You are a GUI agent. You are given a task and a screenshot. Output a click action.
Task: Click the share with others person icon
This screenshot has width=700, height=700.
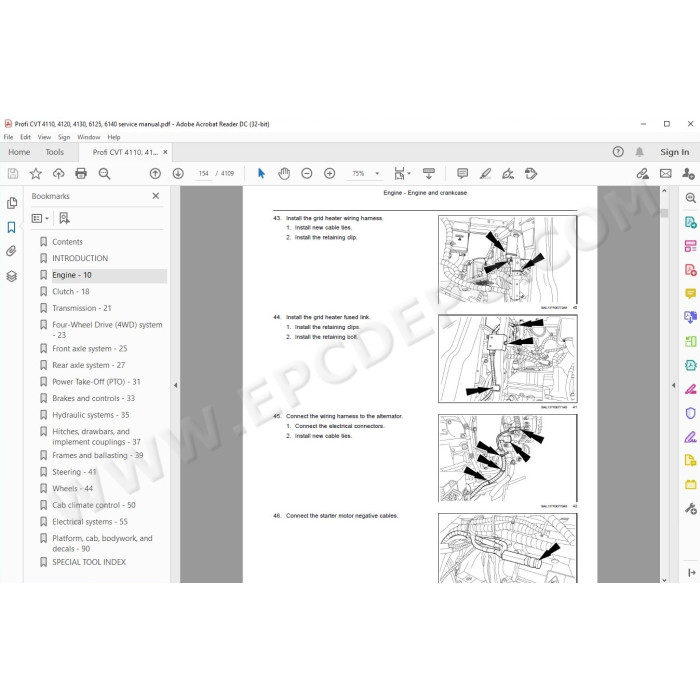click(x=688, y=174)
